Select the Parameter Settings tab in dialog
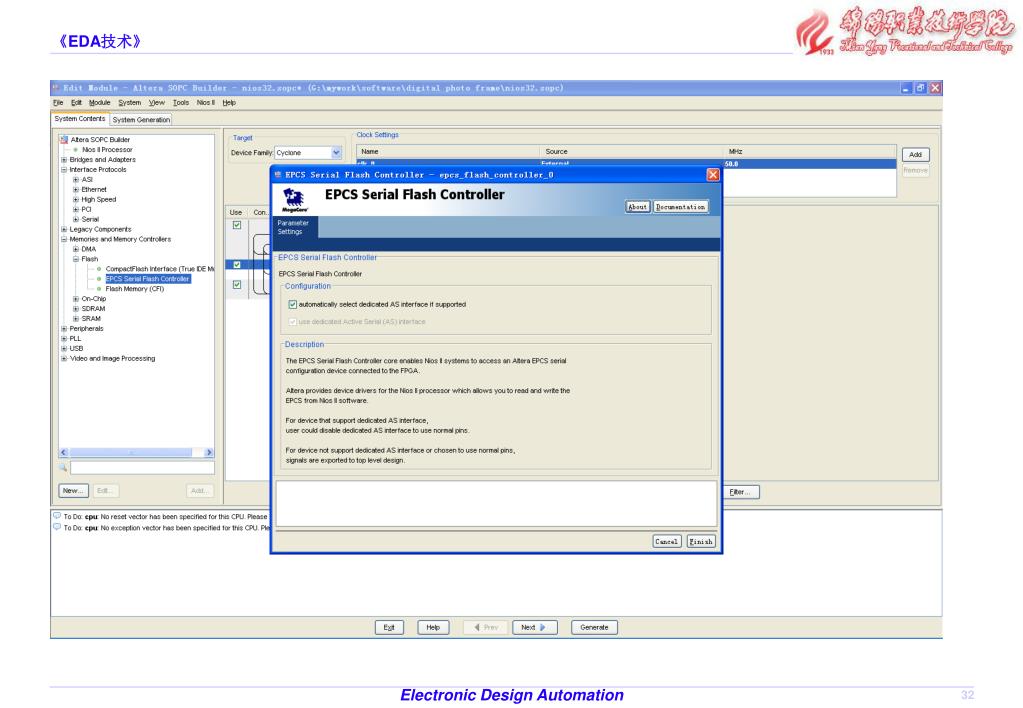 tap(295, 227)
